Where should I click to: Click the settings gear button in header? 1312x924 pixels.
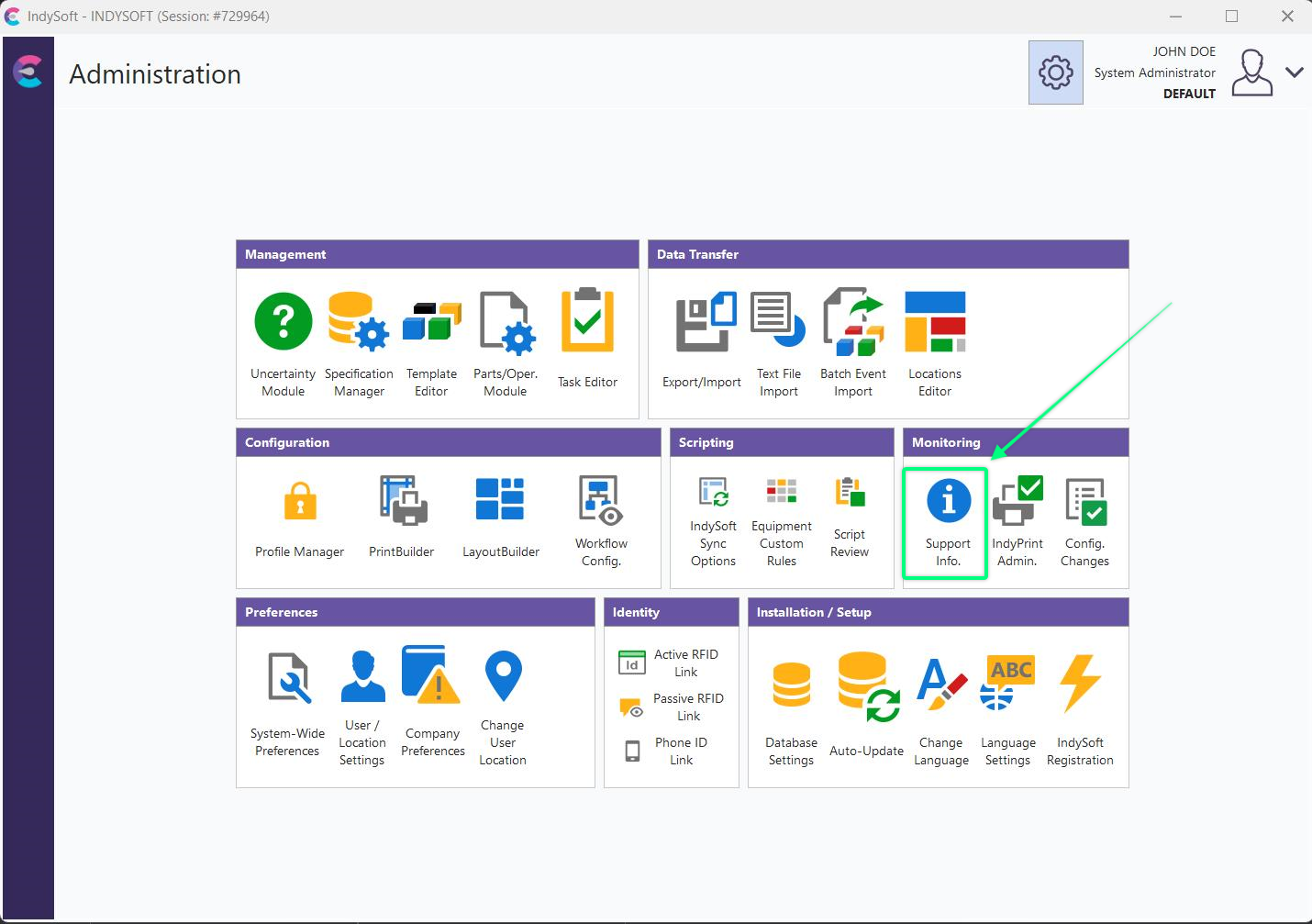coord(1055,72)
